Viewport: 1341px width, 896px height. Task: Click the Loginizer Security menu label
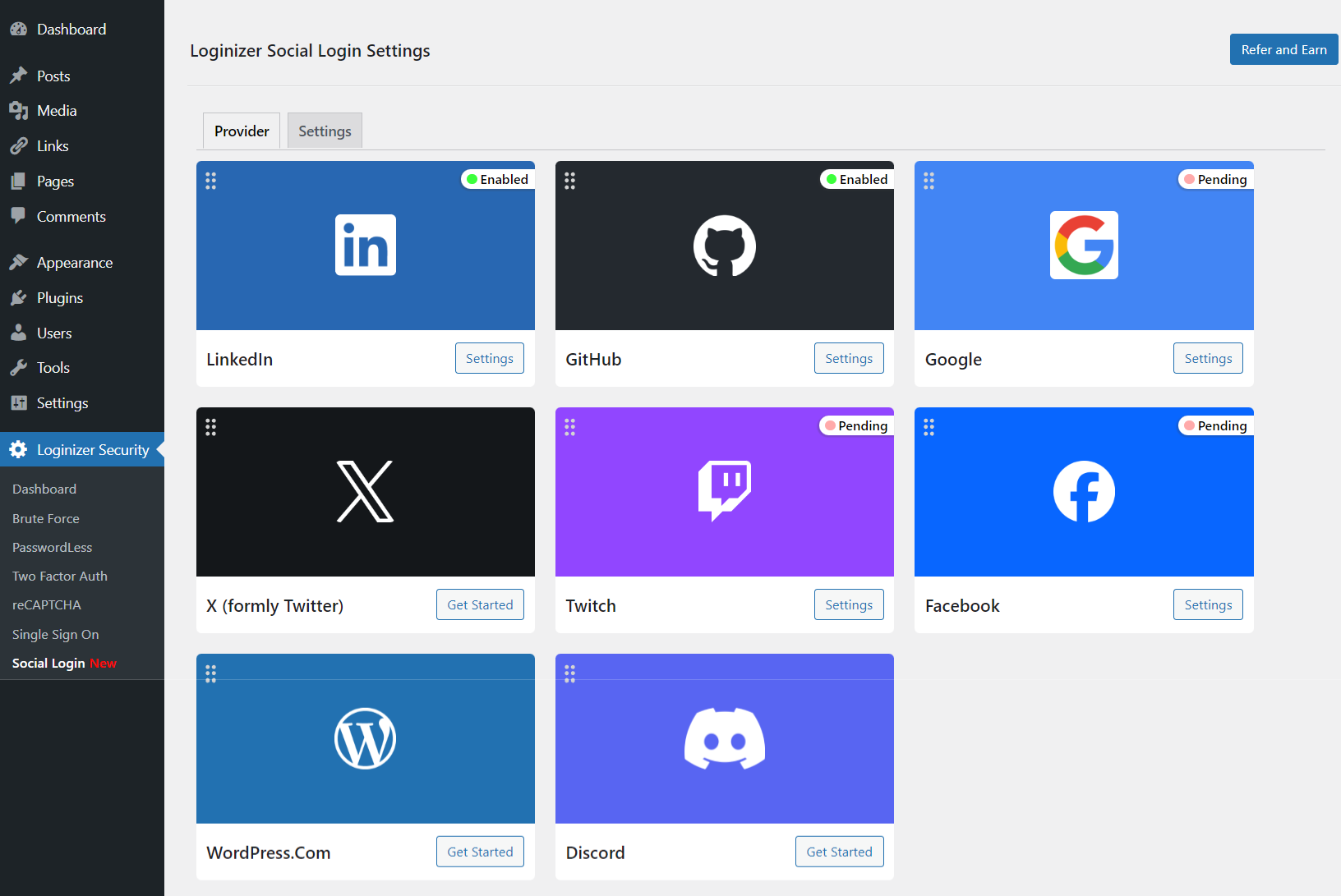pyautogui.click(x=93, y=450)
